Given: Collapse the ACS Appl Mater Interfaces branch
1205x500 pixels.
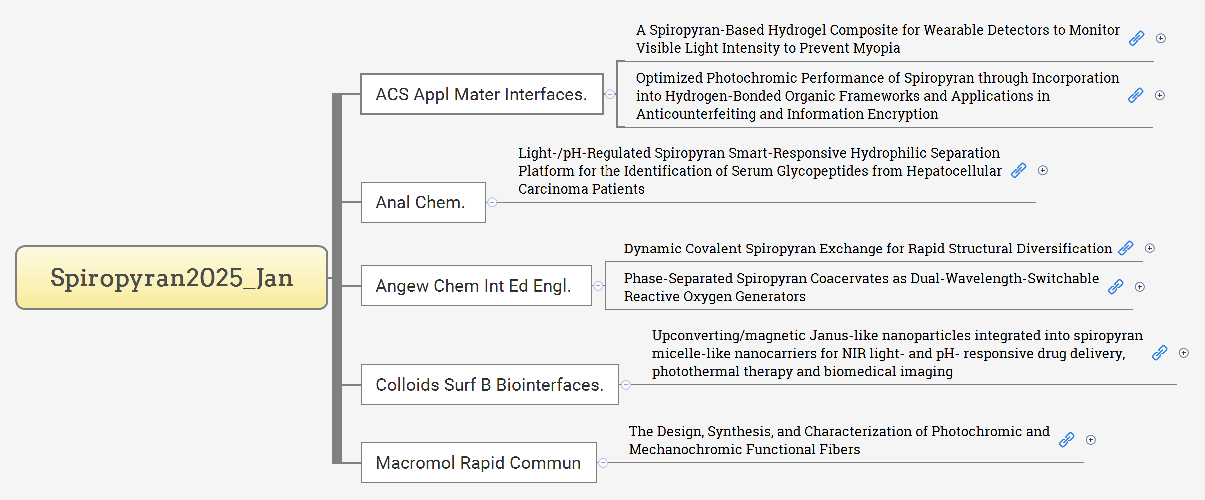Looking at the screenshot, I should point(610,95).
